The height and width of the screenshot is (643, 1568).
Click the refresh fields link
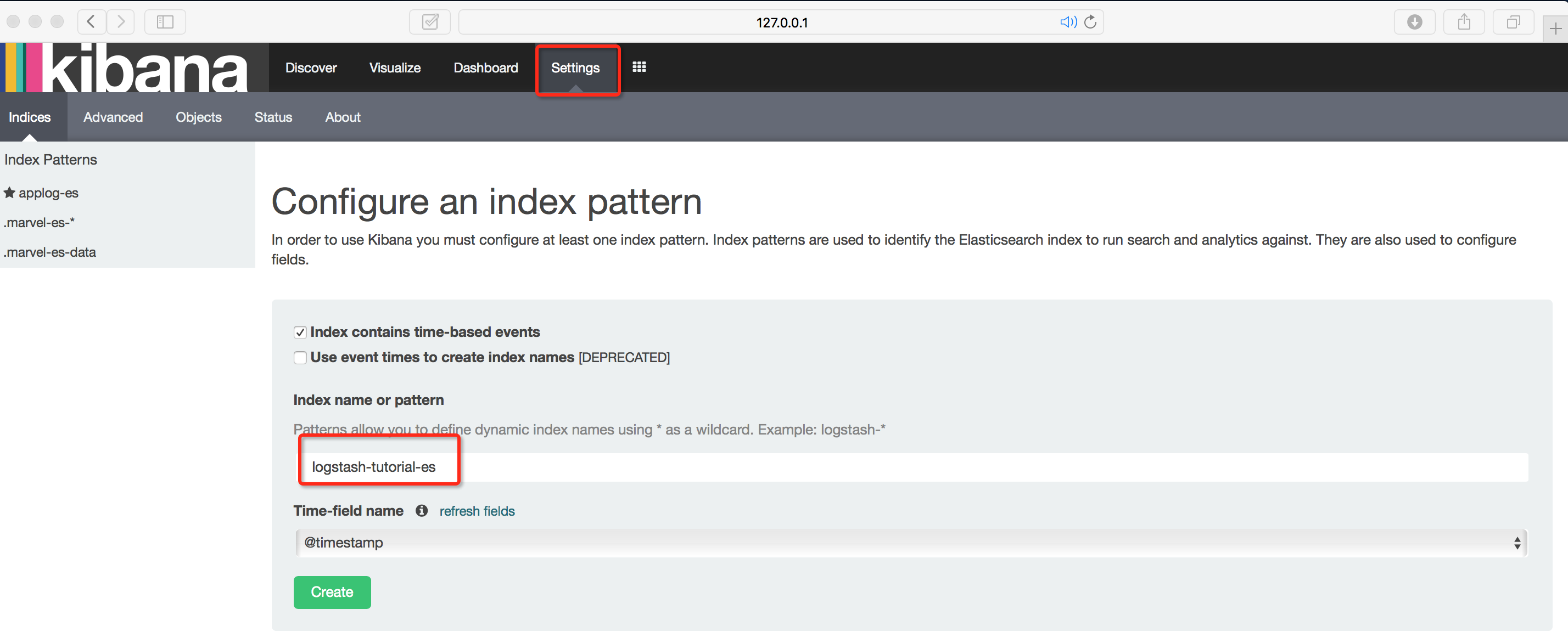(x=477, y=511)
